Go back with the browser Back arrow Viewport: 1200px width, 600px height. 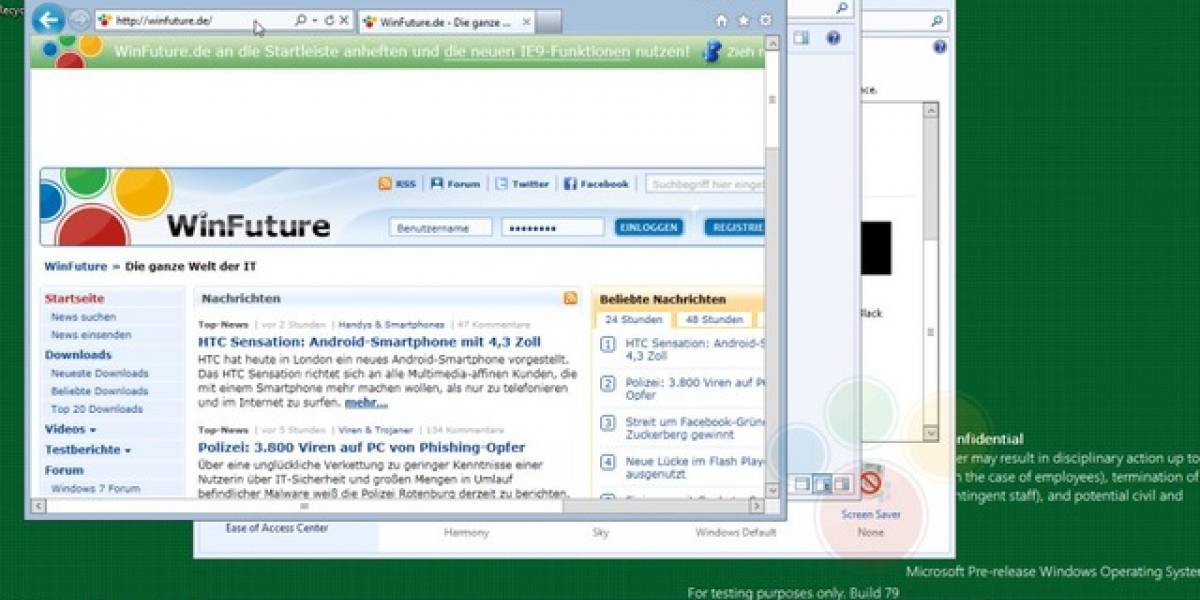(48, 19)
